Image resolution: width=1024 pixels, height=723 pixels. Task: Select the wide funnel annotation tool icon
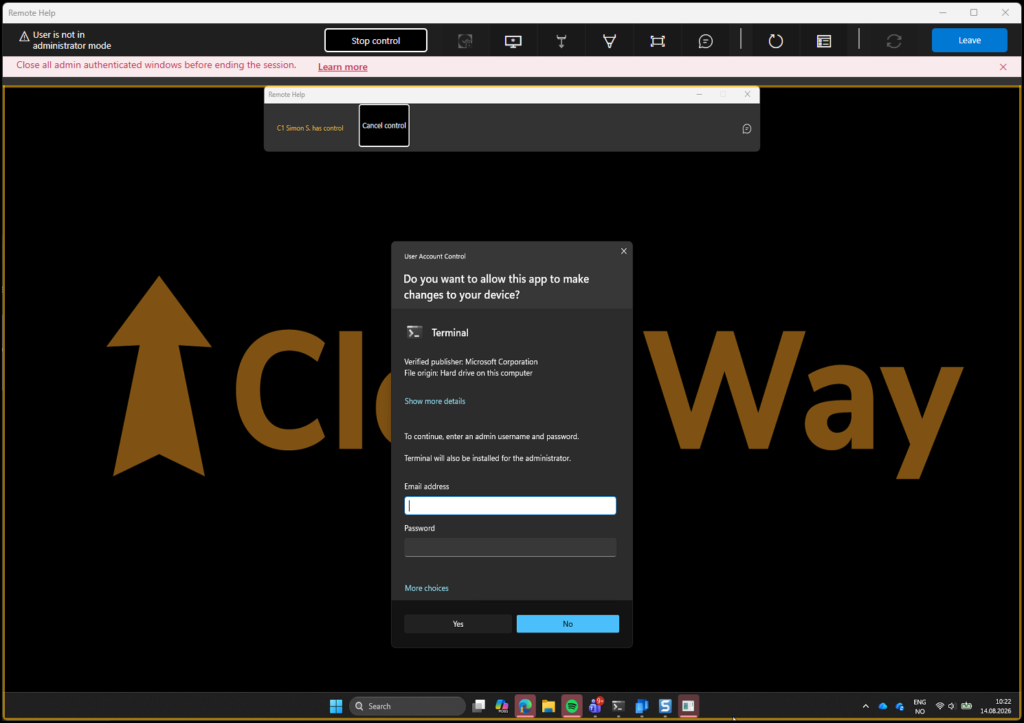609,41
